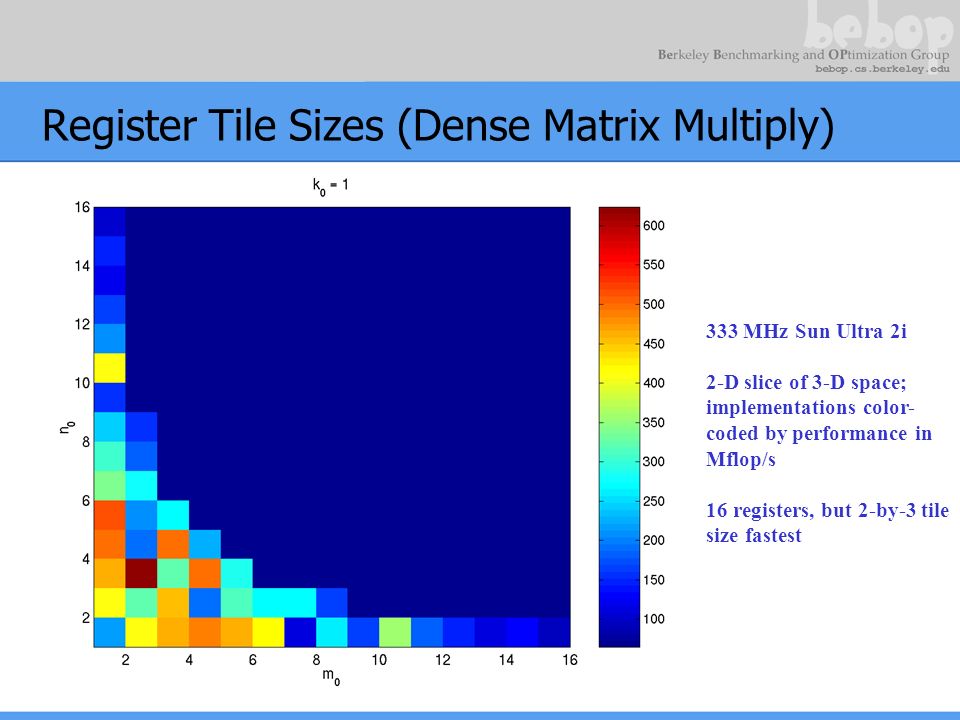Screen dimensions: 960x720
Task: Click the colorbar's '350' label
Action: coord(654,422)
